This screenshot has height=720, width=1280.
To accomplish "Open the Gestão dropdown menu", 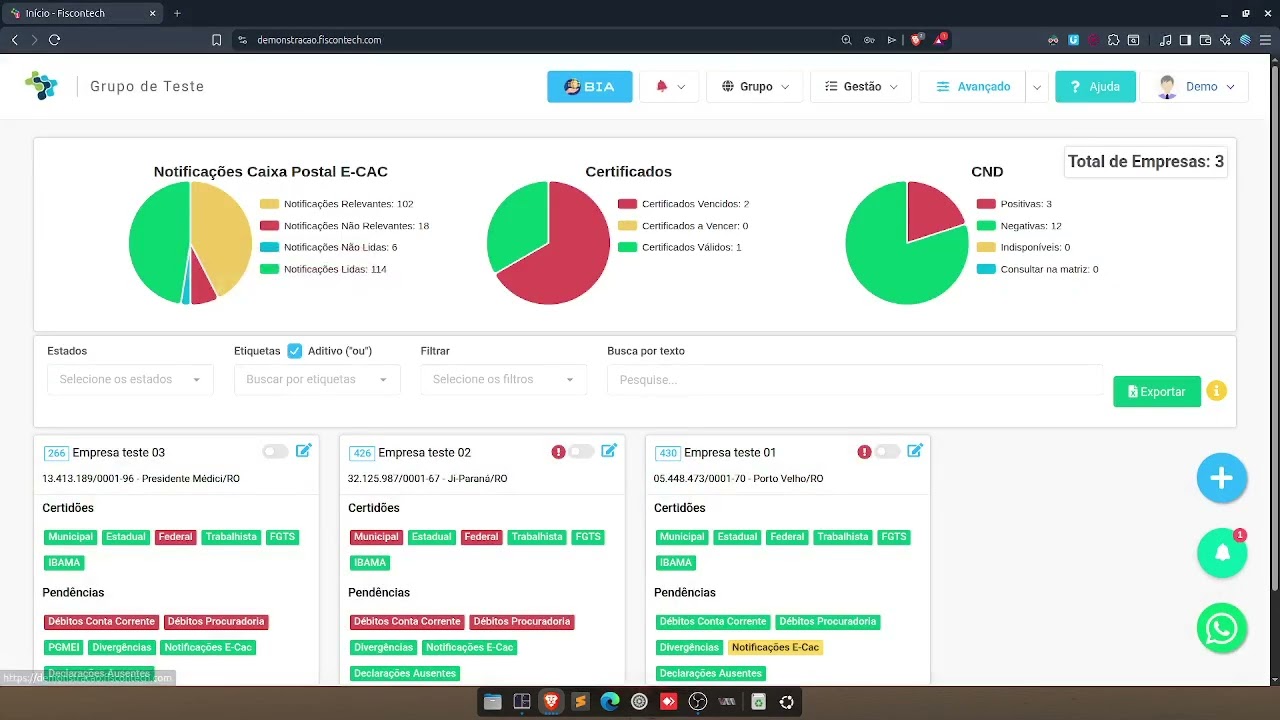I will click(861, 87).
